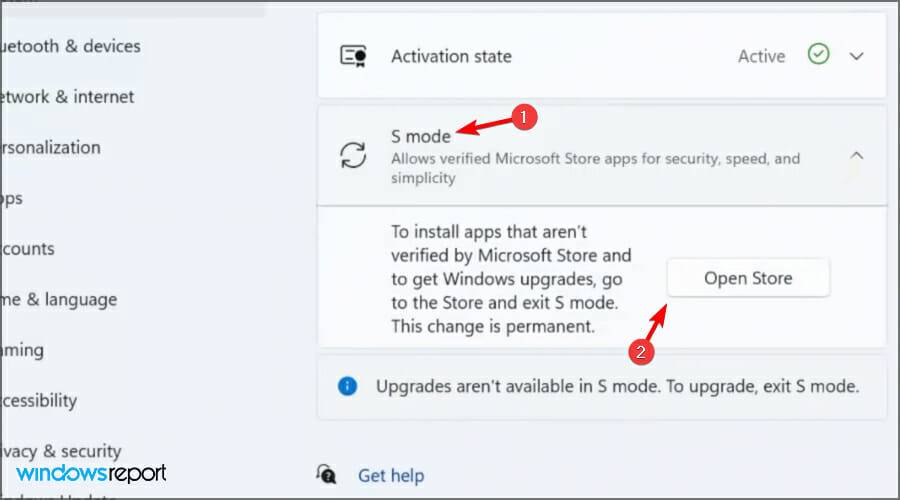Click the Get help headset icon
The height and width of the screenshot is (500, 900).
[326, 474]
